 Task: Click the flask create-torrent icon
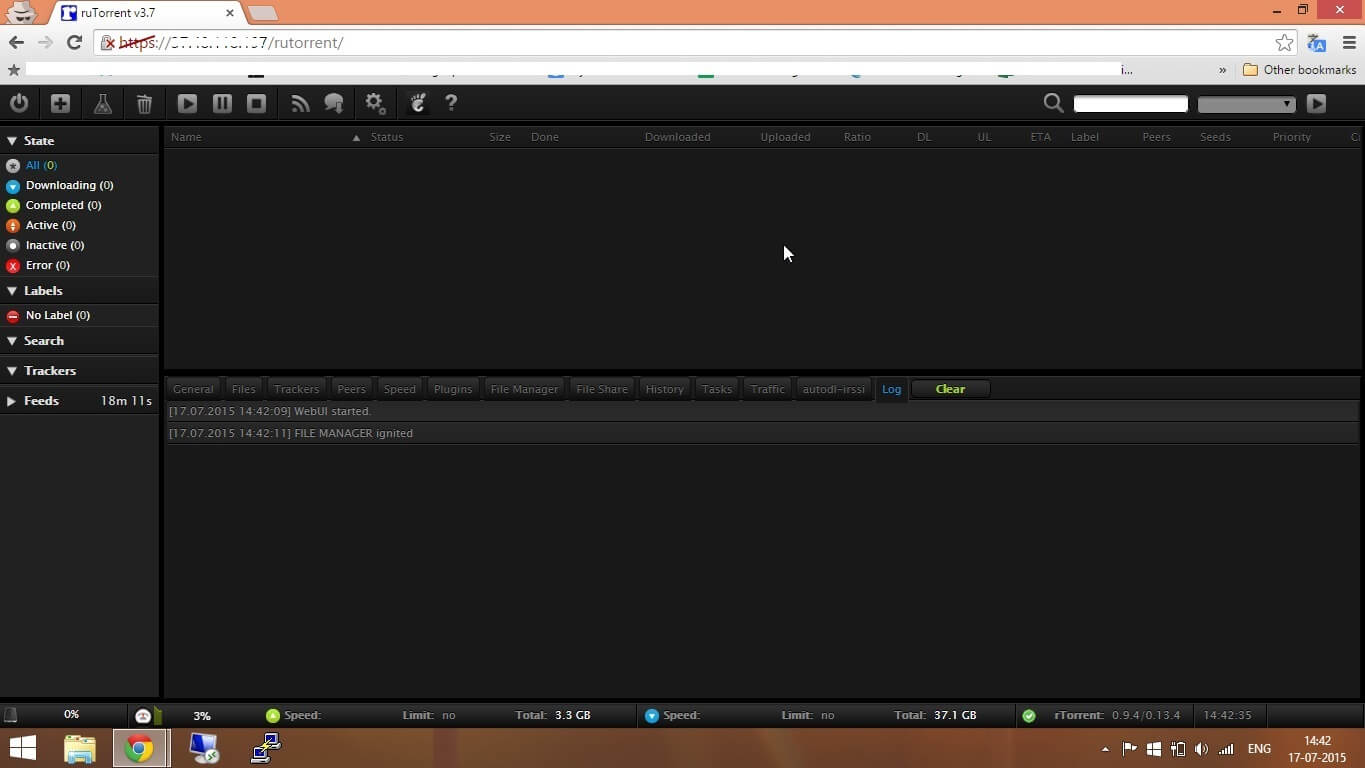pyautogui.click(x=102, y=103)
